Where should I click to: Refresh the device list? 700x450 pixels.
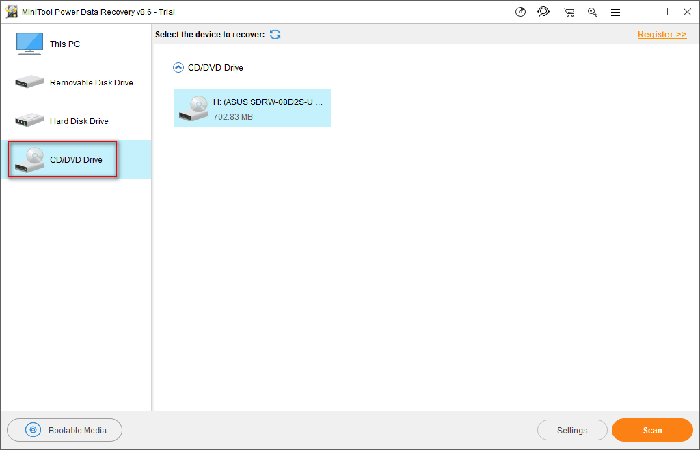click(275, 34)
